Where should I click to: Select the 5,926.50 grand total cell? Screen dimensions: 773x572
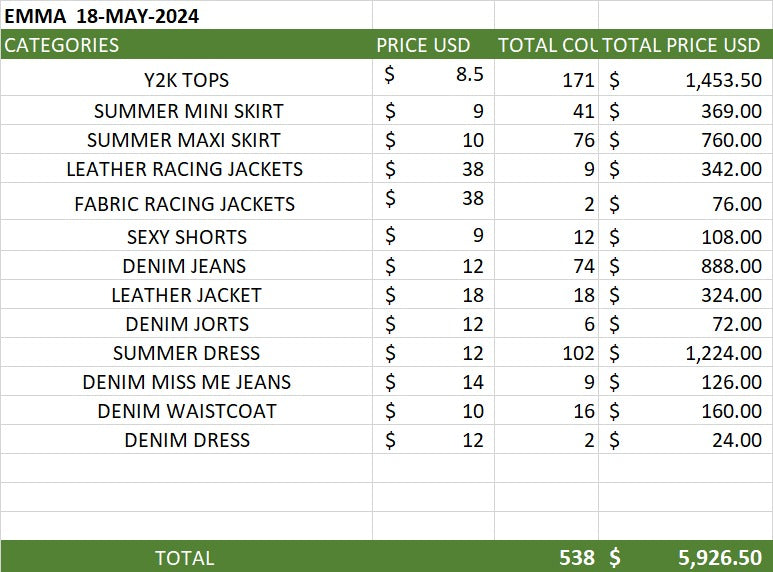tap(686, 557)
